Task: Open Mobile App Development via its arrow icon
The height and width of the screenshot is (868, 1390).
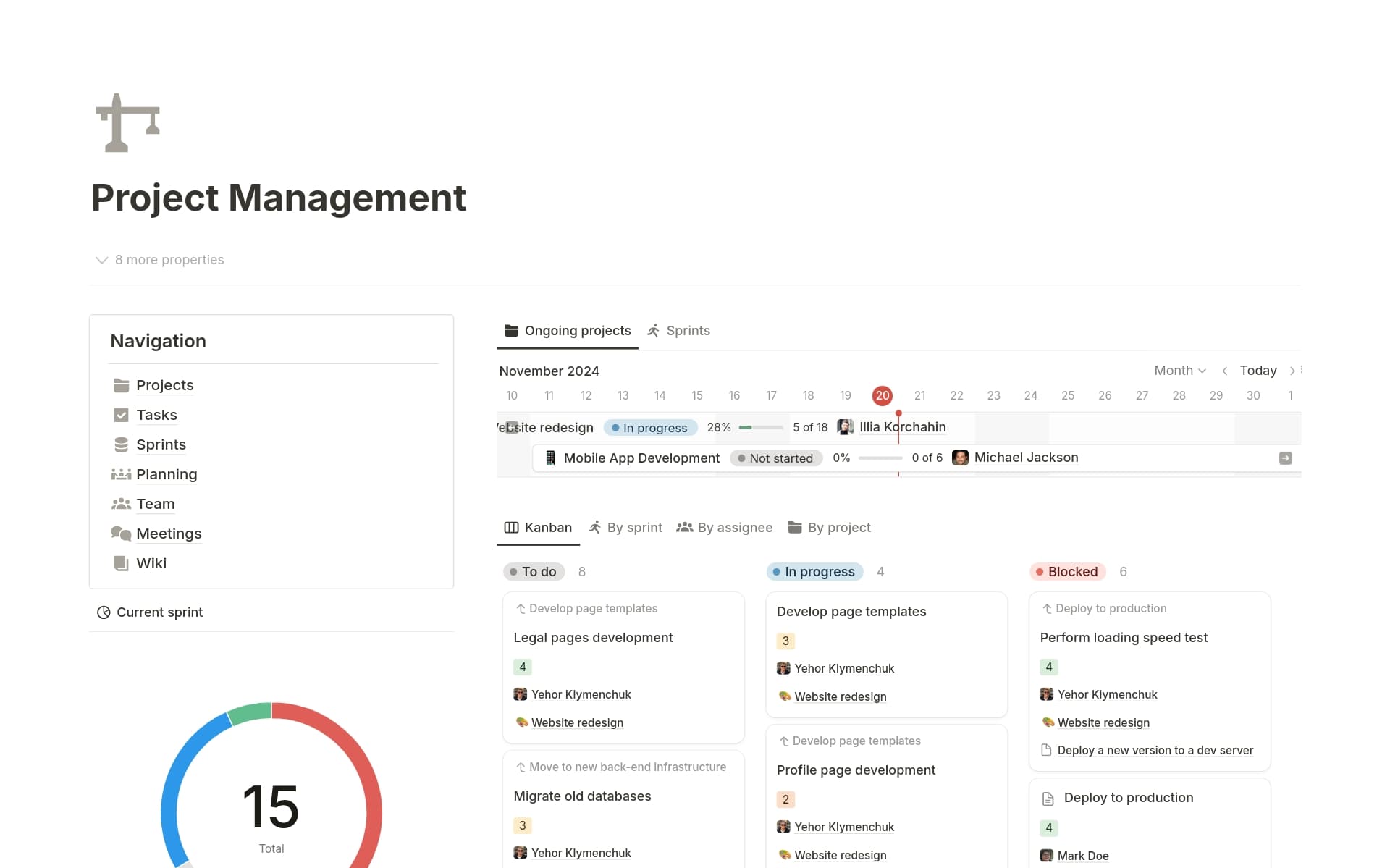Action: pos(1285,458)
